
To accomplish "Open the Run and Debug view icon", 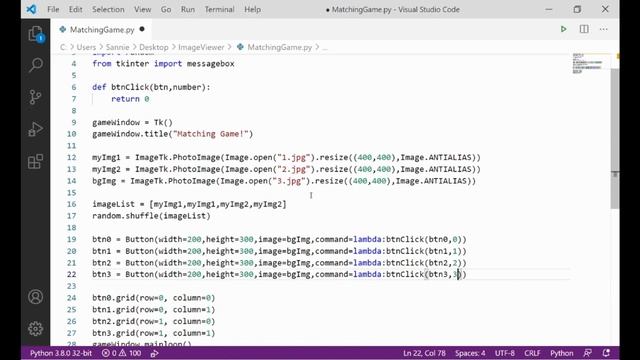I will 36,129.
